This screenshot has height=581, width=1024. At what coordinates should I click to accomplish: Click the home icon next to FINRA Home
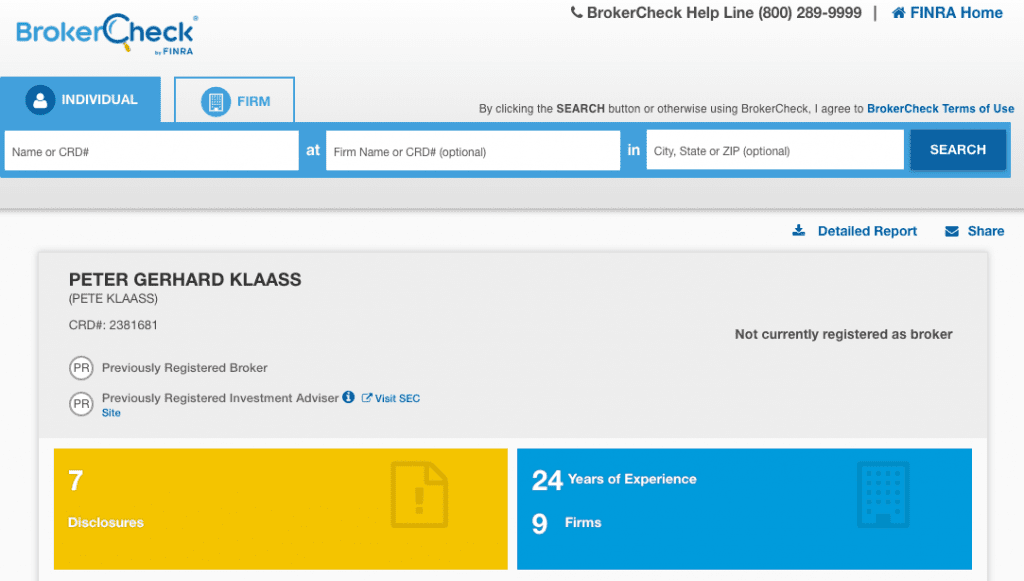(x=898, y=13)
